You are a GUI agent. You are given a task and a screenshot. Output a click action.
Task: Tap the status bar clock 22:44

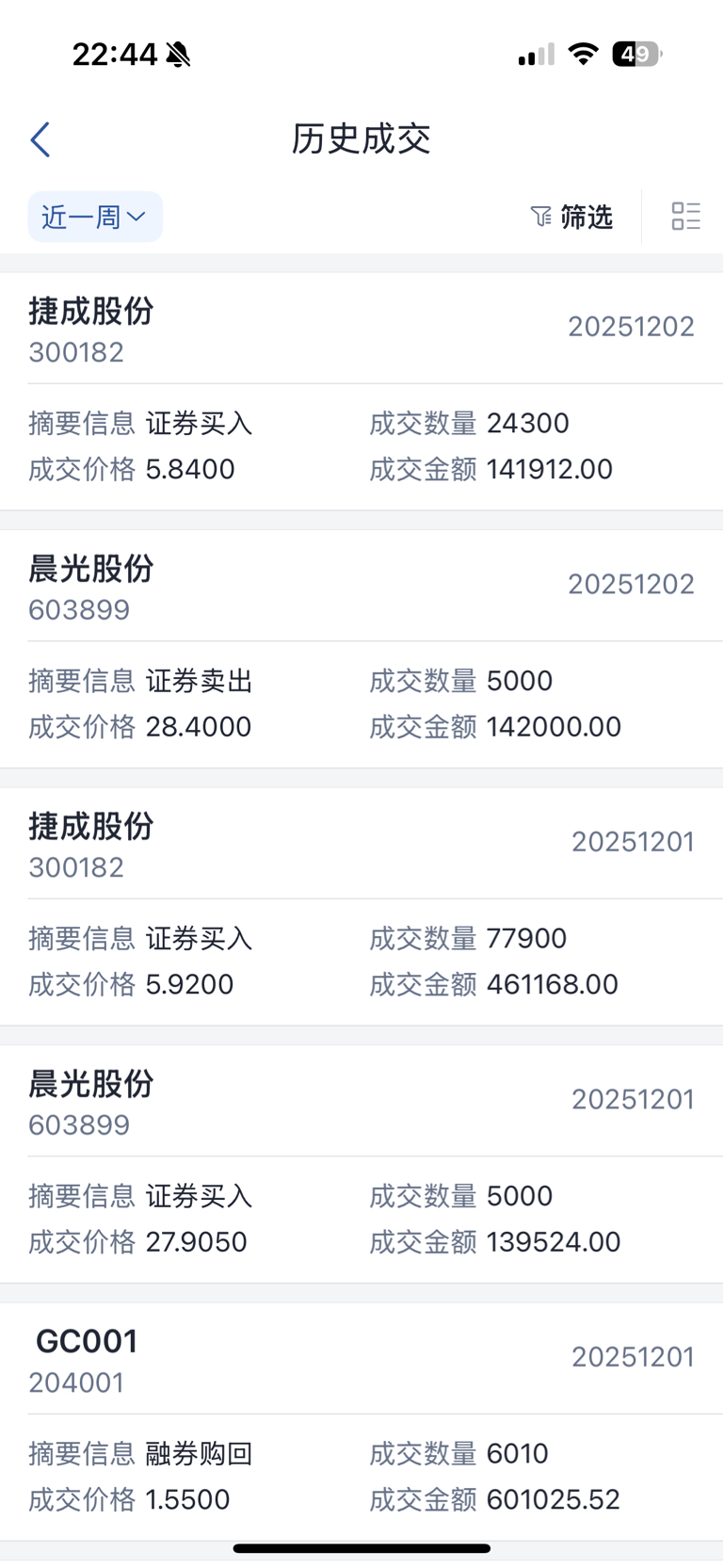click(115, 55)
